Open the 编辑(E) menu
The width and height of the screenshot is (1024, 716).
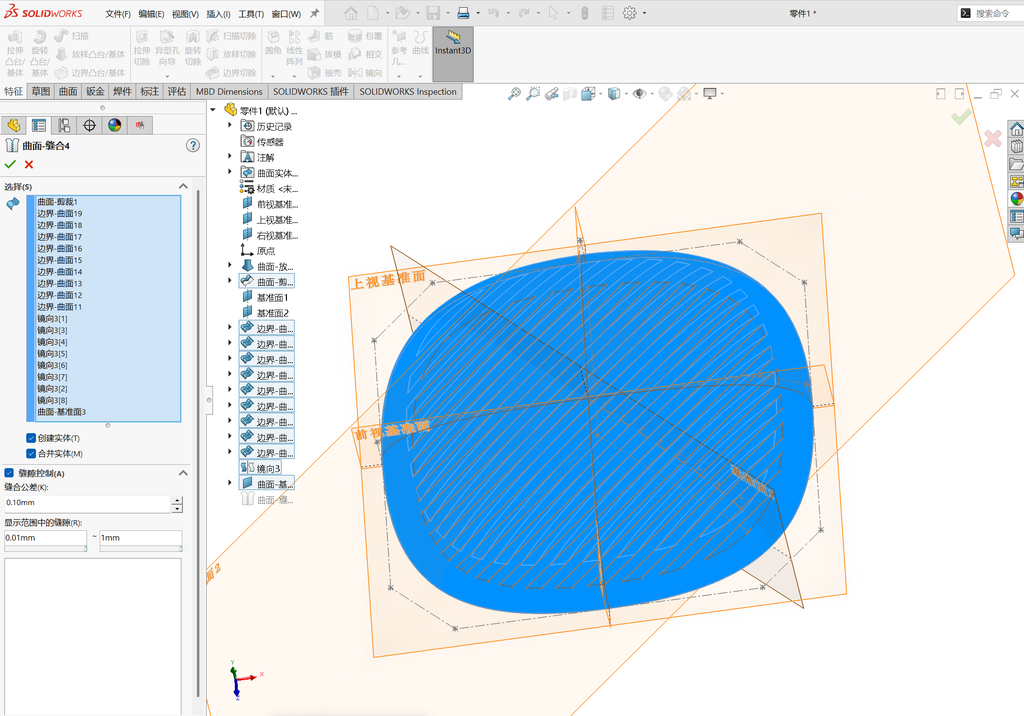click(x=152, y=14)
